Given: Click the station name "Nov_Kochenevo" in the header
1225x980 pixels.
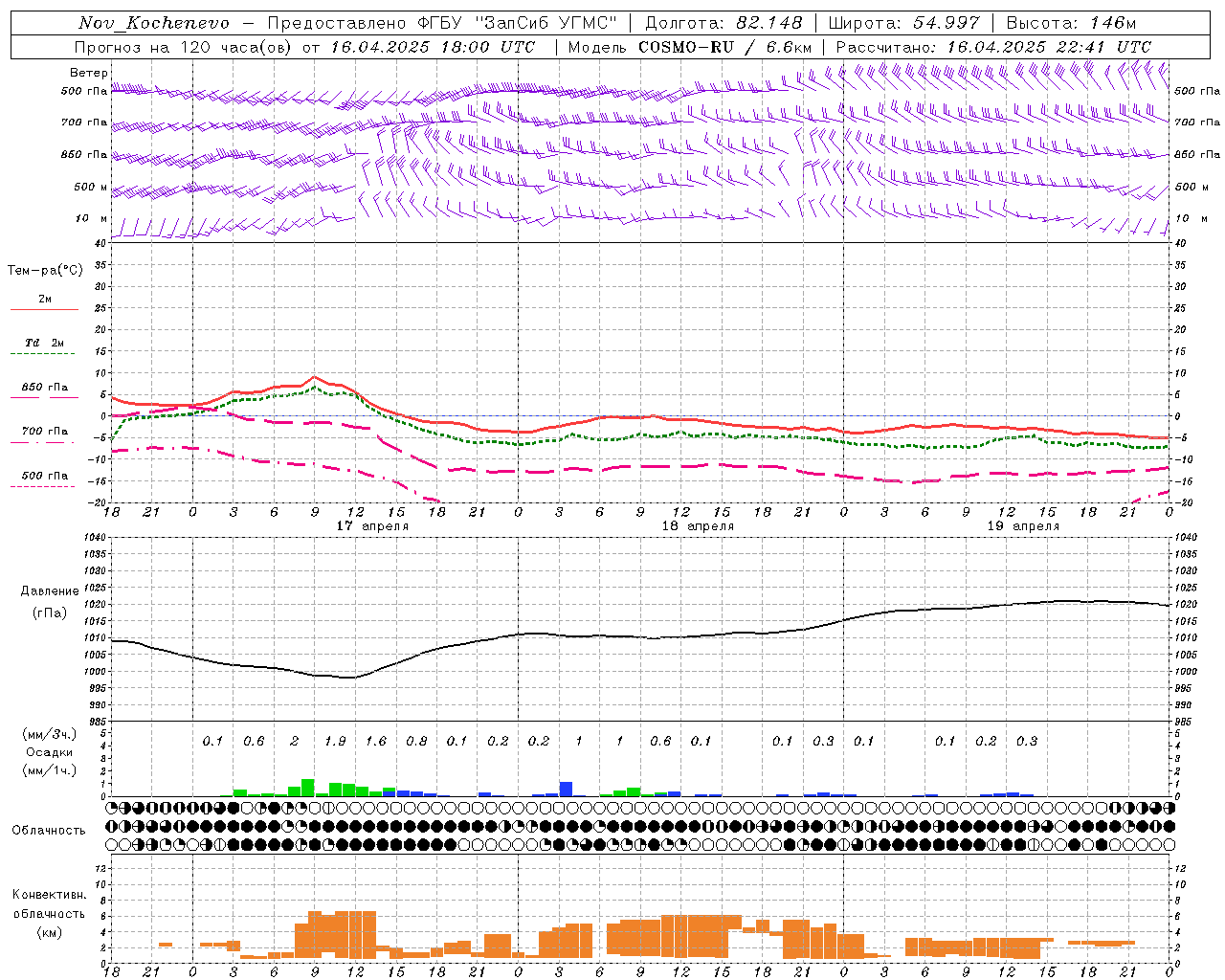Looking at the screenshot, I should pos(154,23).
